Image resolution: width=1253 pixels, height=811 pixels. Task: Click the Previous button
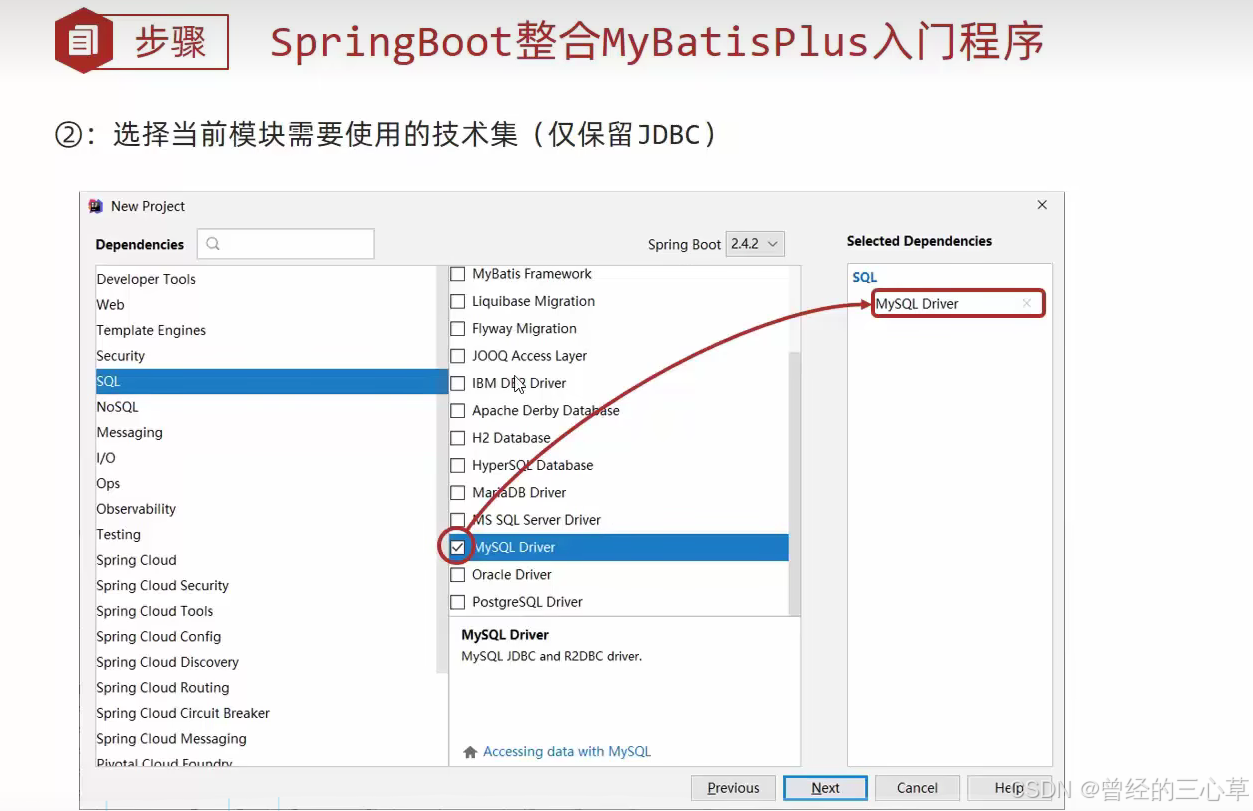pyautogui.click(x=733, y=788)
